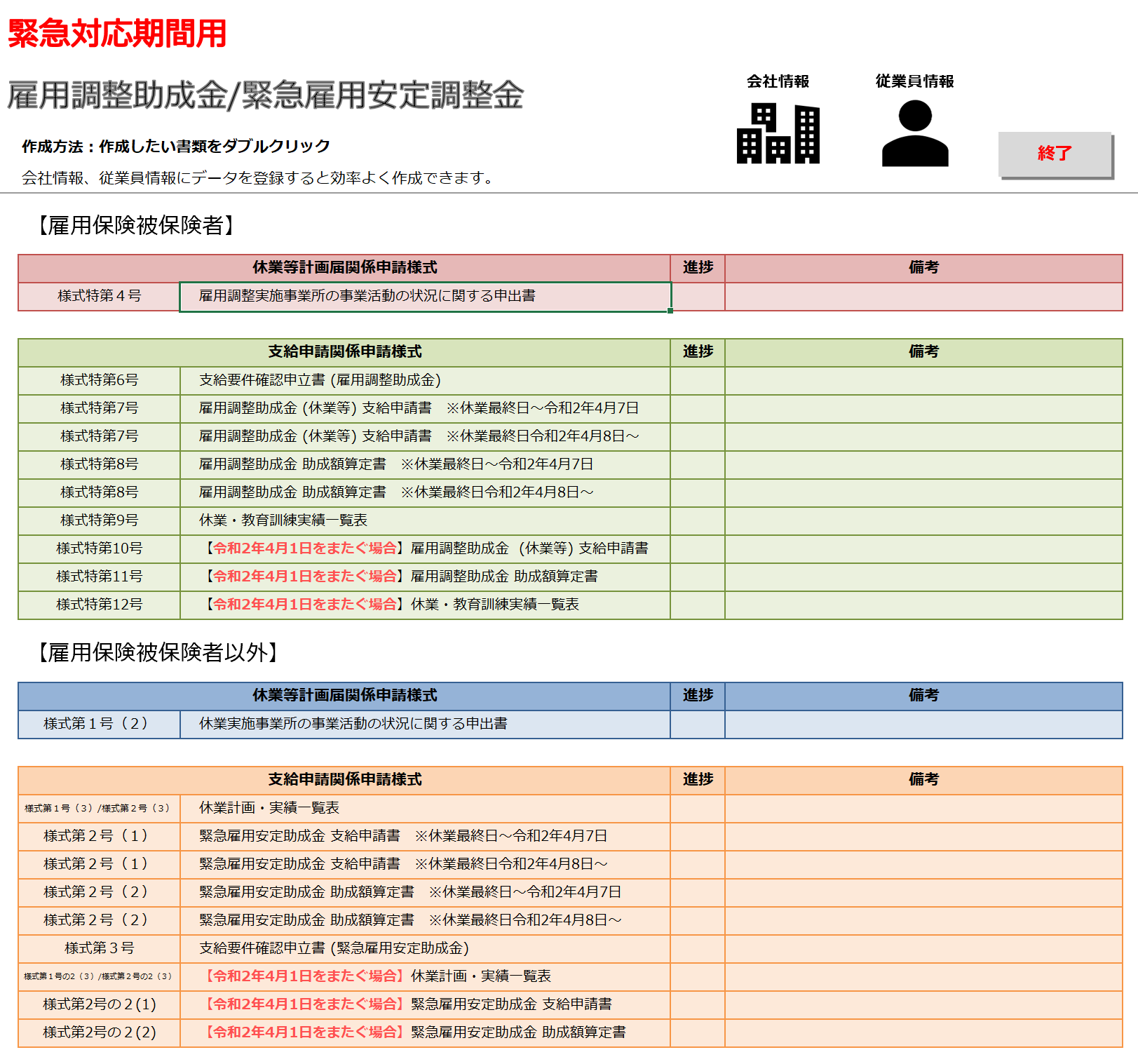
Task: Click the 終了 button
Action: pos(1055,154)
